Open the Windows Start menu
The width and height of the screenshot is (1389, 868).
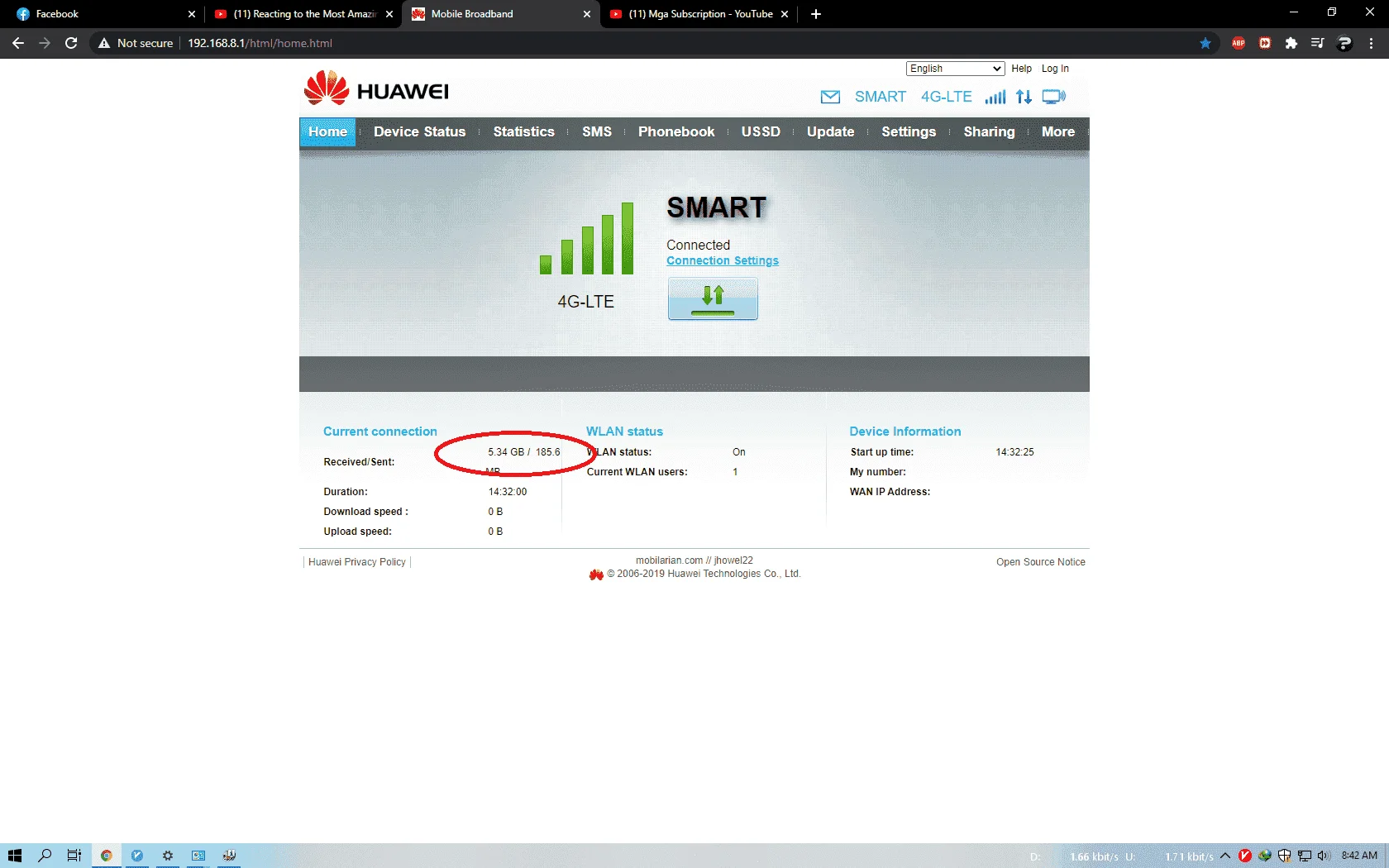[15, 856]
